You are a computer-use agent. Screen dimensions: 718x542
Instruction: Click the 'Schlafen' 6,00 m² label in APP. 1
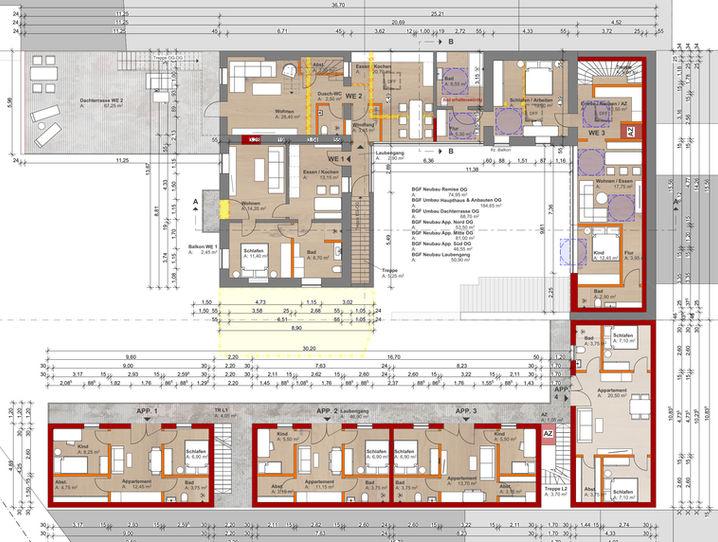click(x=196, y=451)
